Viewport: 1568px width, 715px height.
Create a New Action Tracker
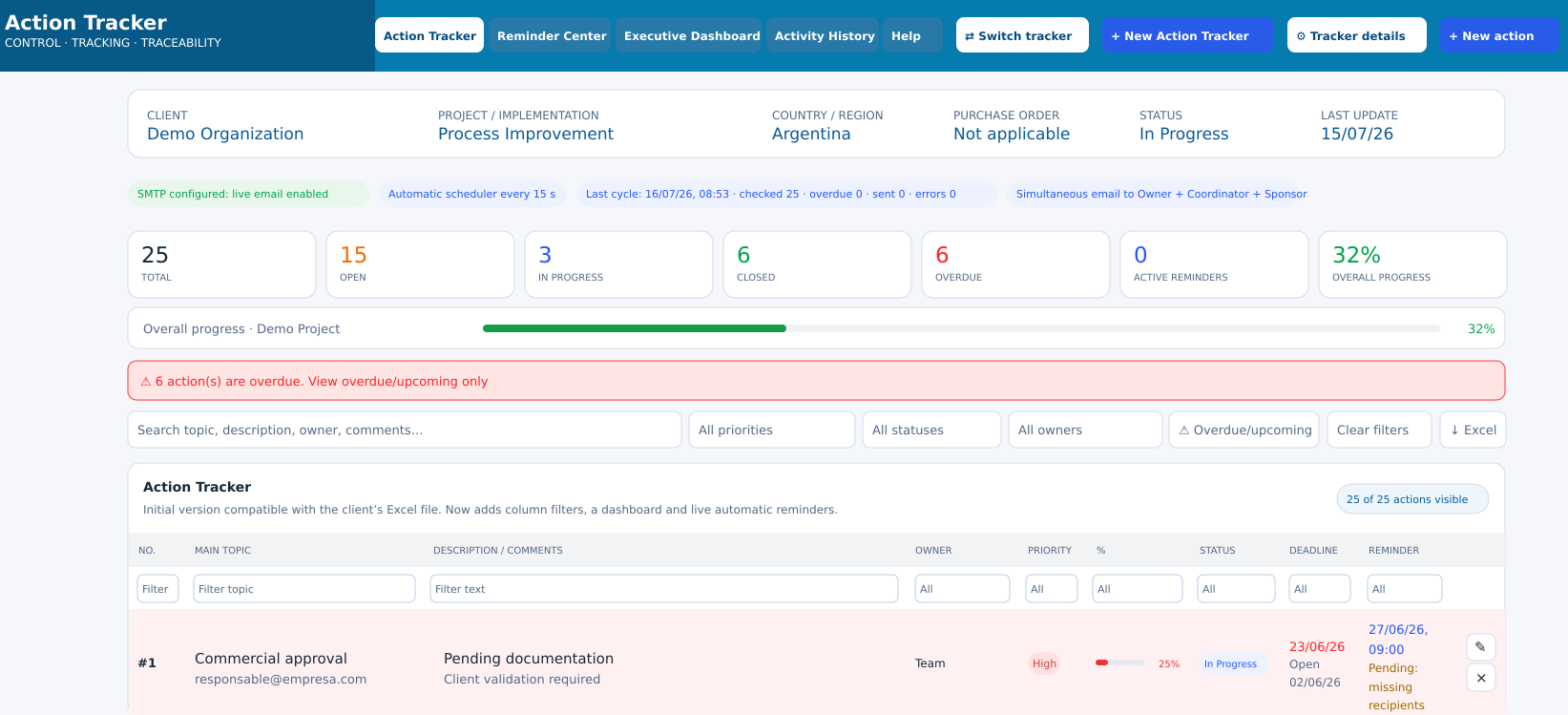[x=1188, y=35]
